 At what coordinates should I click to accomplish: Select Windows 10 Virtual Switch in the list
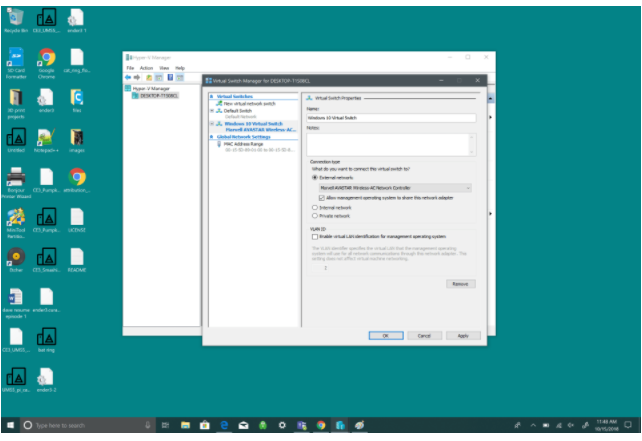point(253,124)
